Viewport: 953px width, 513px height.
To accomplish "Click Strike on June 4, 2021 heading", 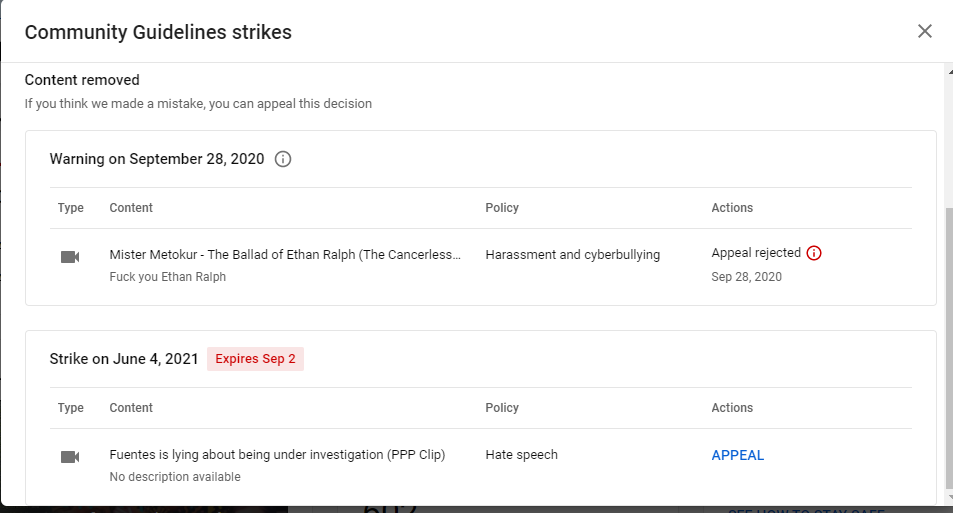I will pos(124,359).
